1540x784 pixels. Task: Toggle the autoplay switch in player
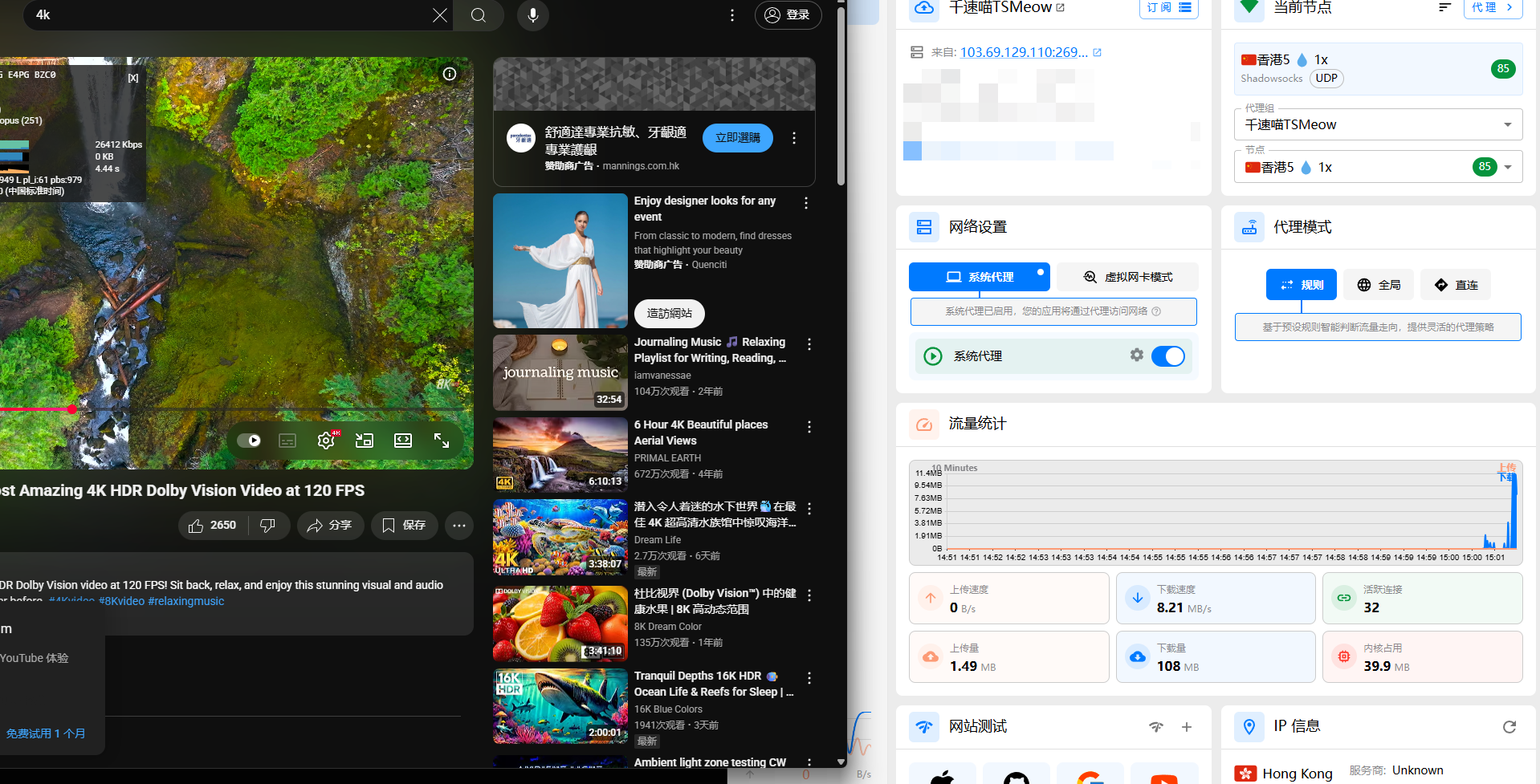pyautogui.click(x=249, y=441)
